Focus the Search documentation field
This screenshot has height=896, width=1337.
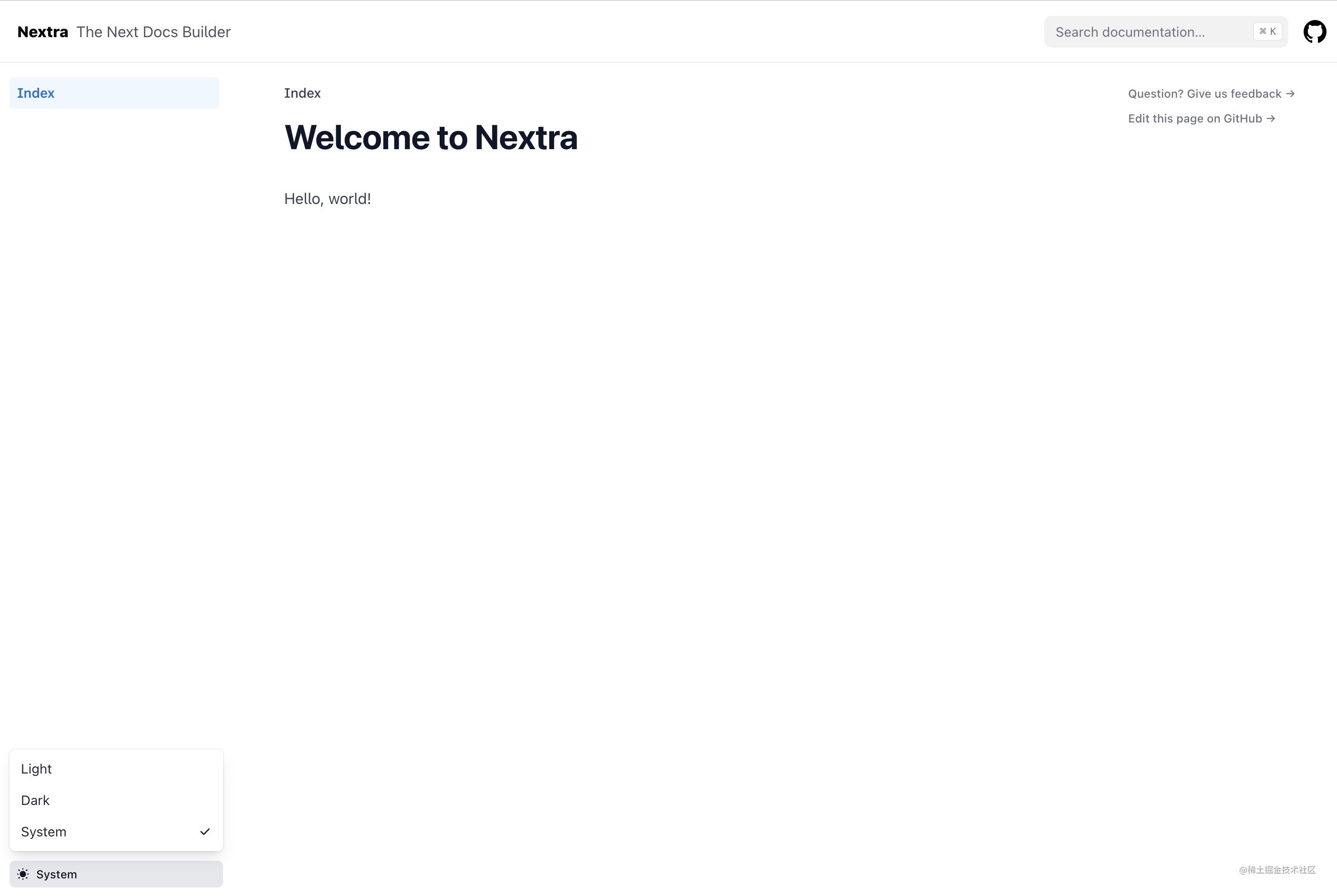[1165, 32]
